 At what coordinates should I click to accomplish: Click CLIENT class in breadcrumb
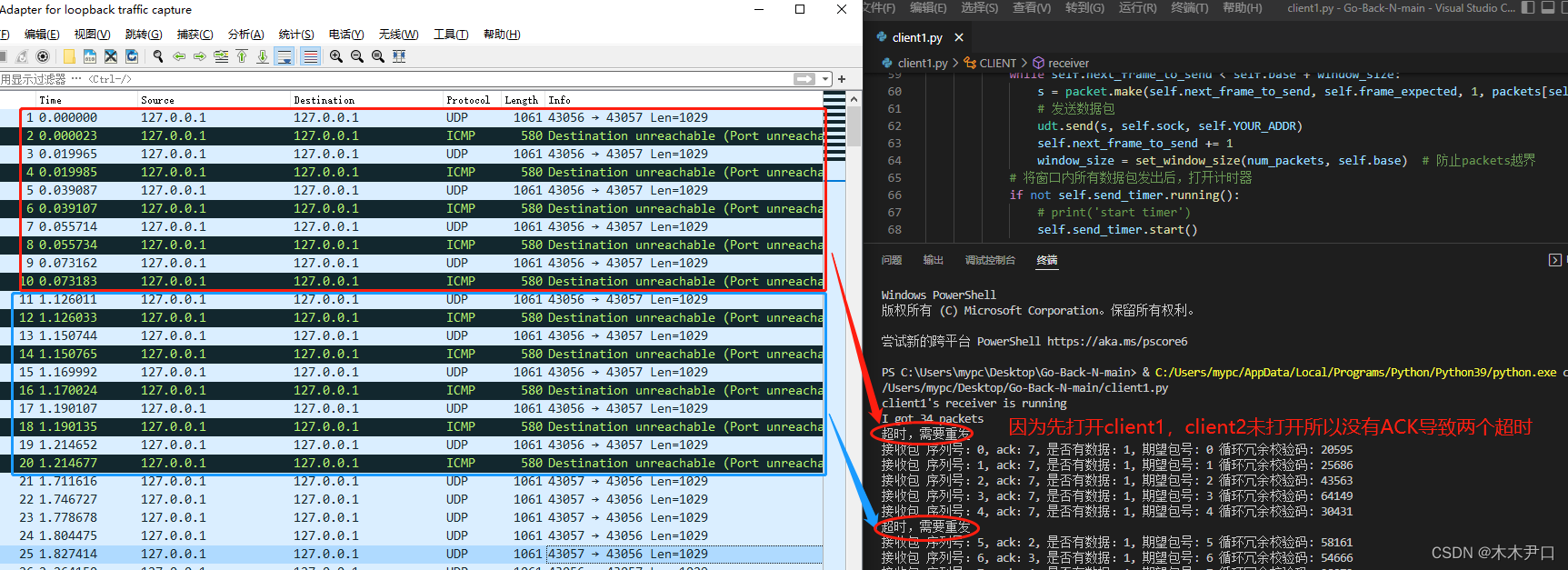[x=991, y=63]
